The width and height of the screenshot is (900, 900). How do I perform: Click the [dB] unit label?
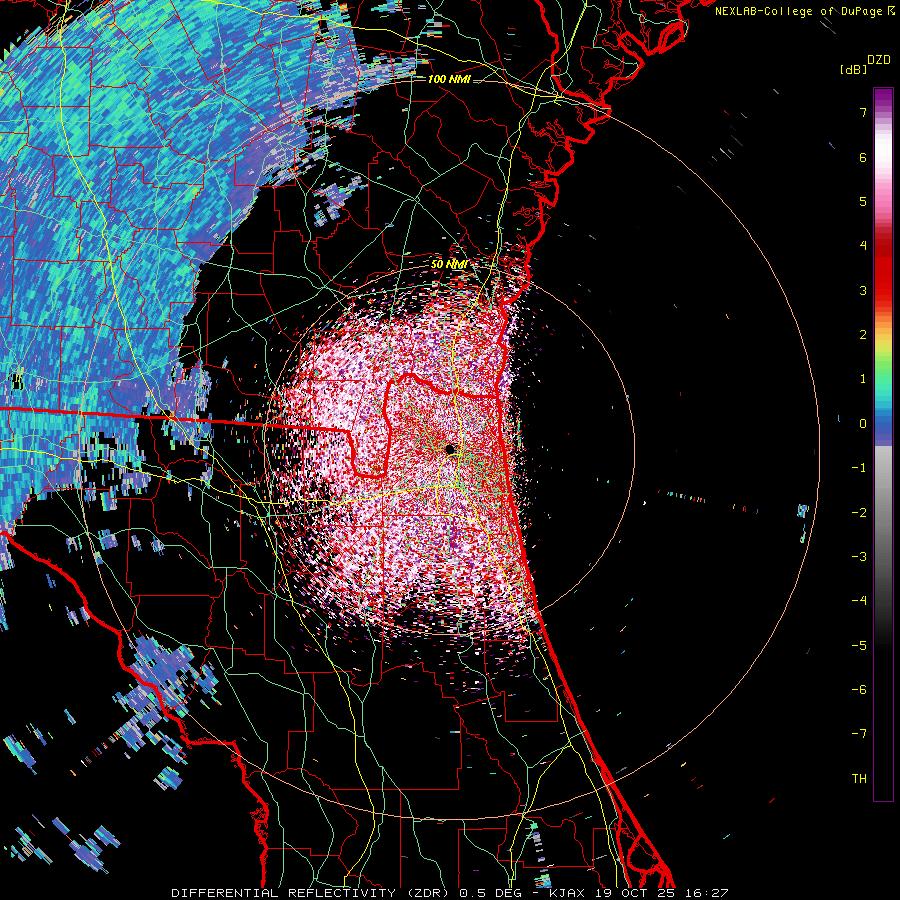[853, 70]
